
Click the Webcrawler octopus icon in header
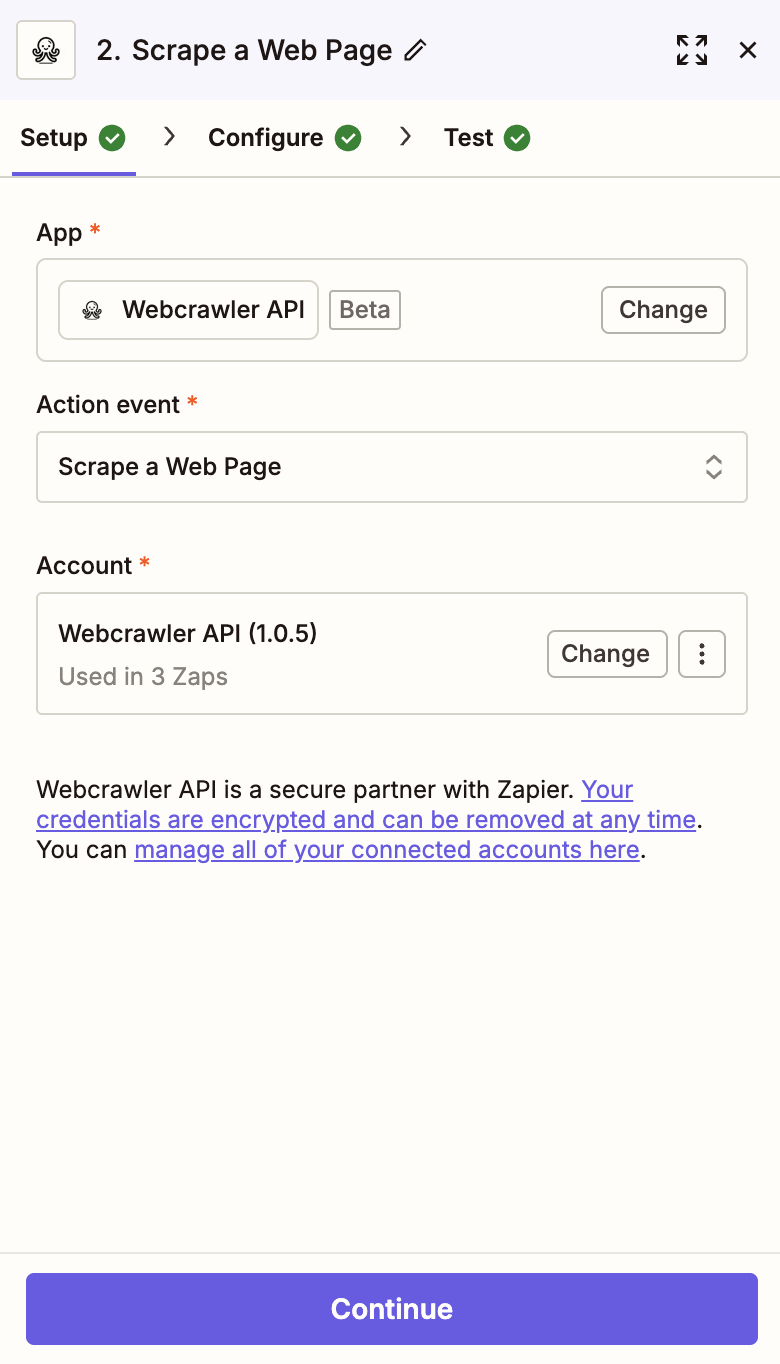coord(46,50)
